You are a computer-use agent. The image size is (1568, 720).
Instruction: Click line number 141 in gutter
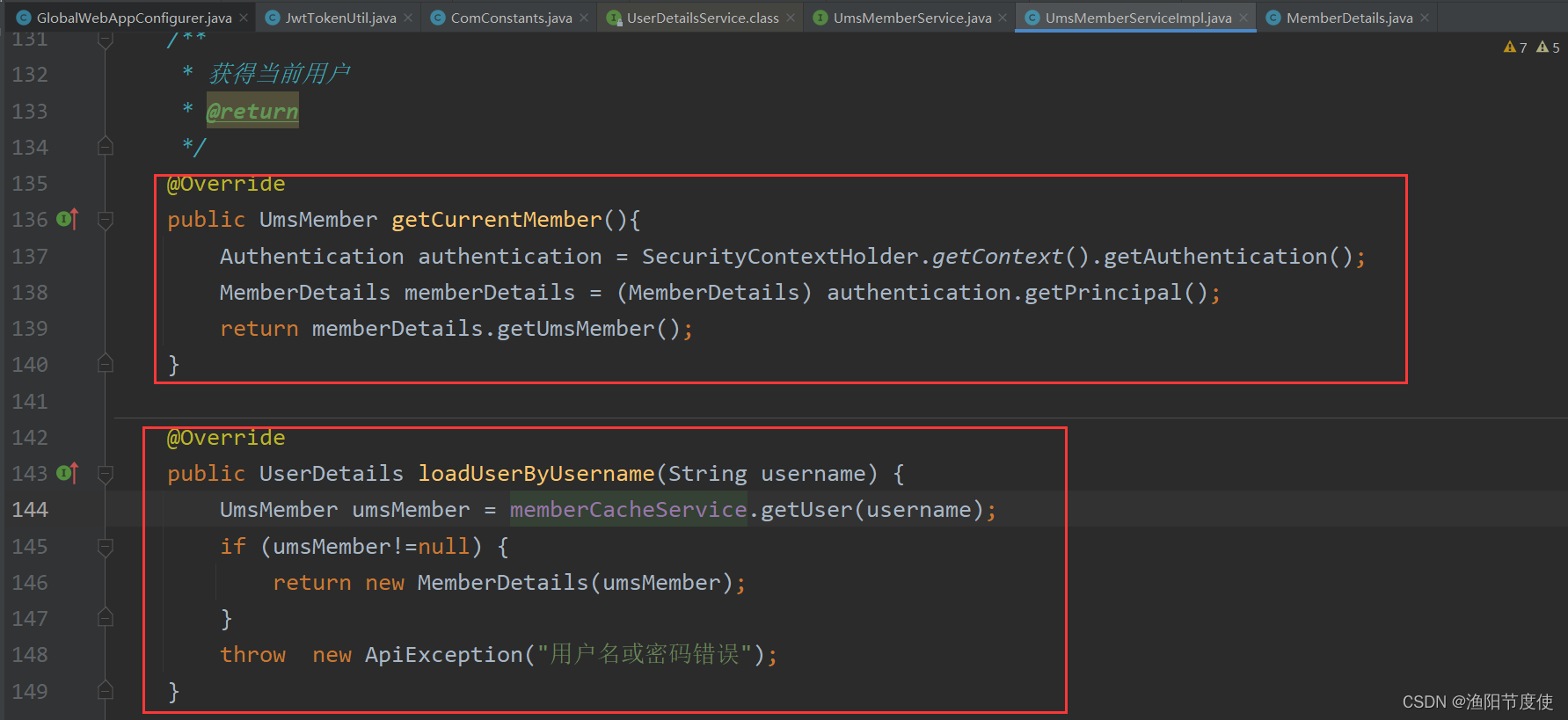click(x=30, y=402)
